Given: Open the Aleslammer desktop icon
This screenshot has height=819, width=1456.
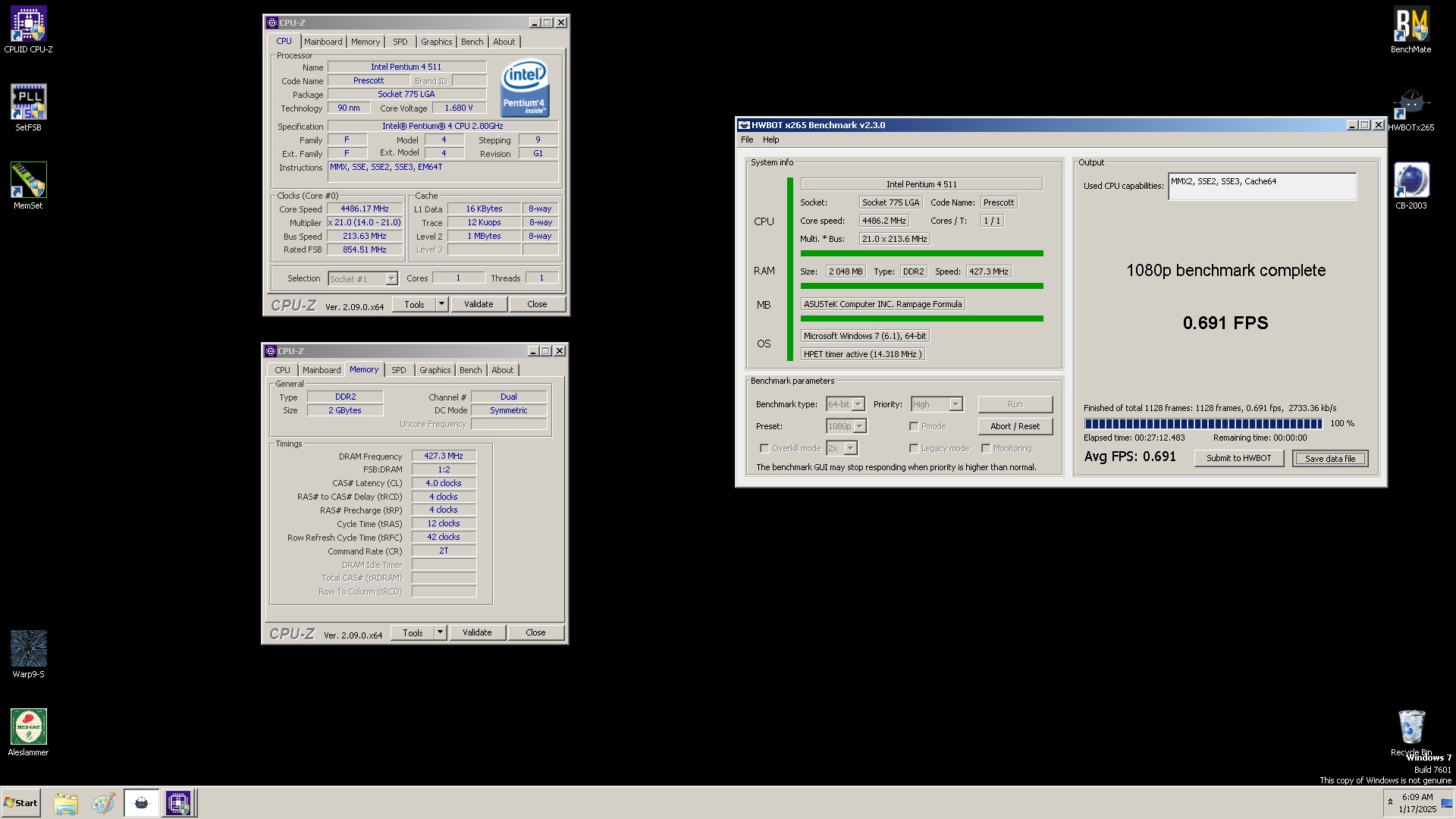Looking at the screenshot, I should (28, 733).
